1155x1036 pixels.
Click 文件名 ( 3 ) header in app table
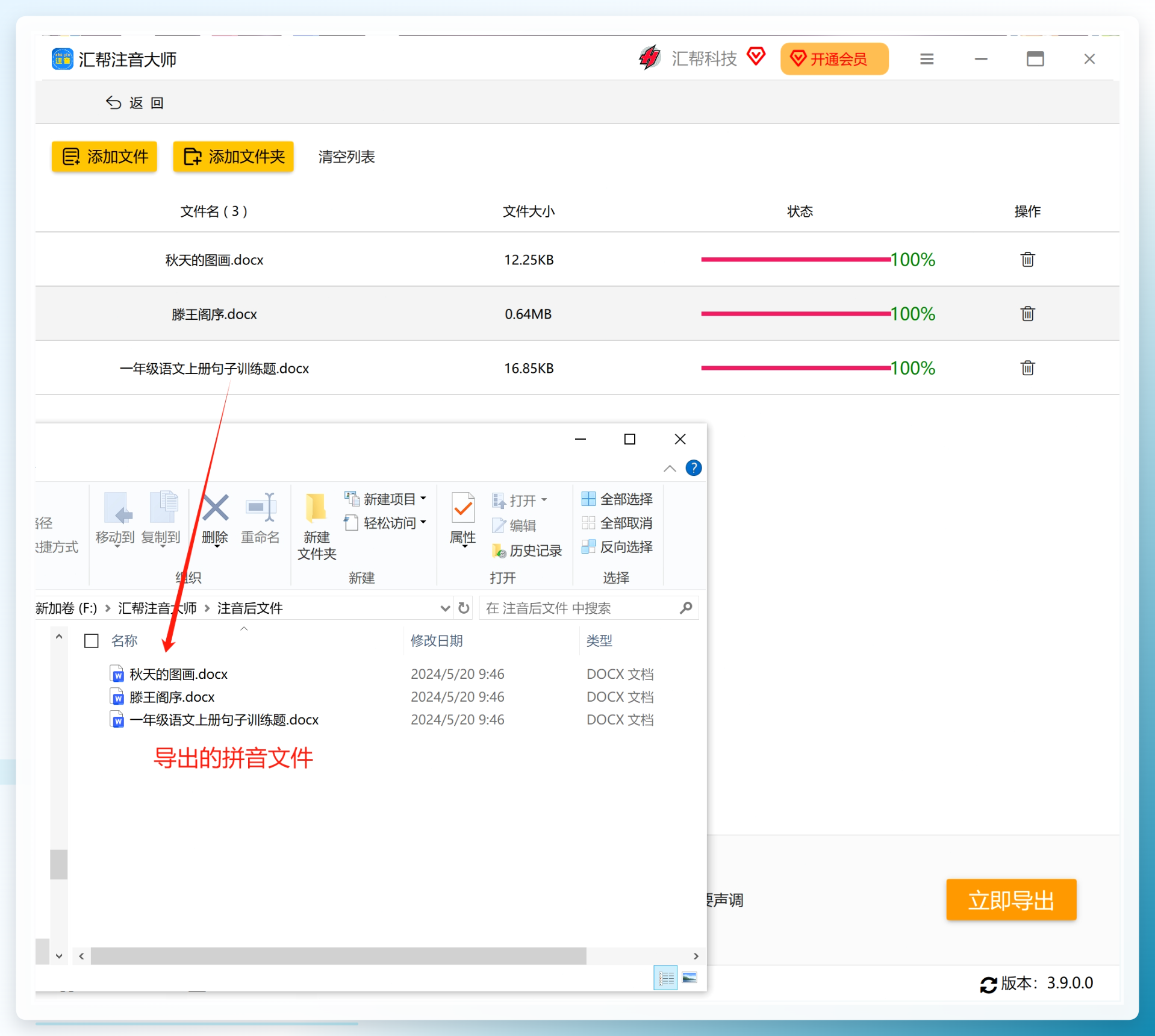tap(214, 211)
